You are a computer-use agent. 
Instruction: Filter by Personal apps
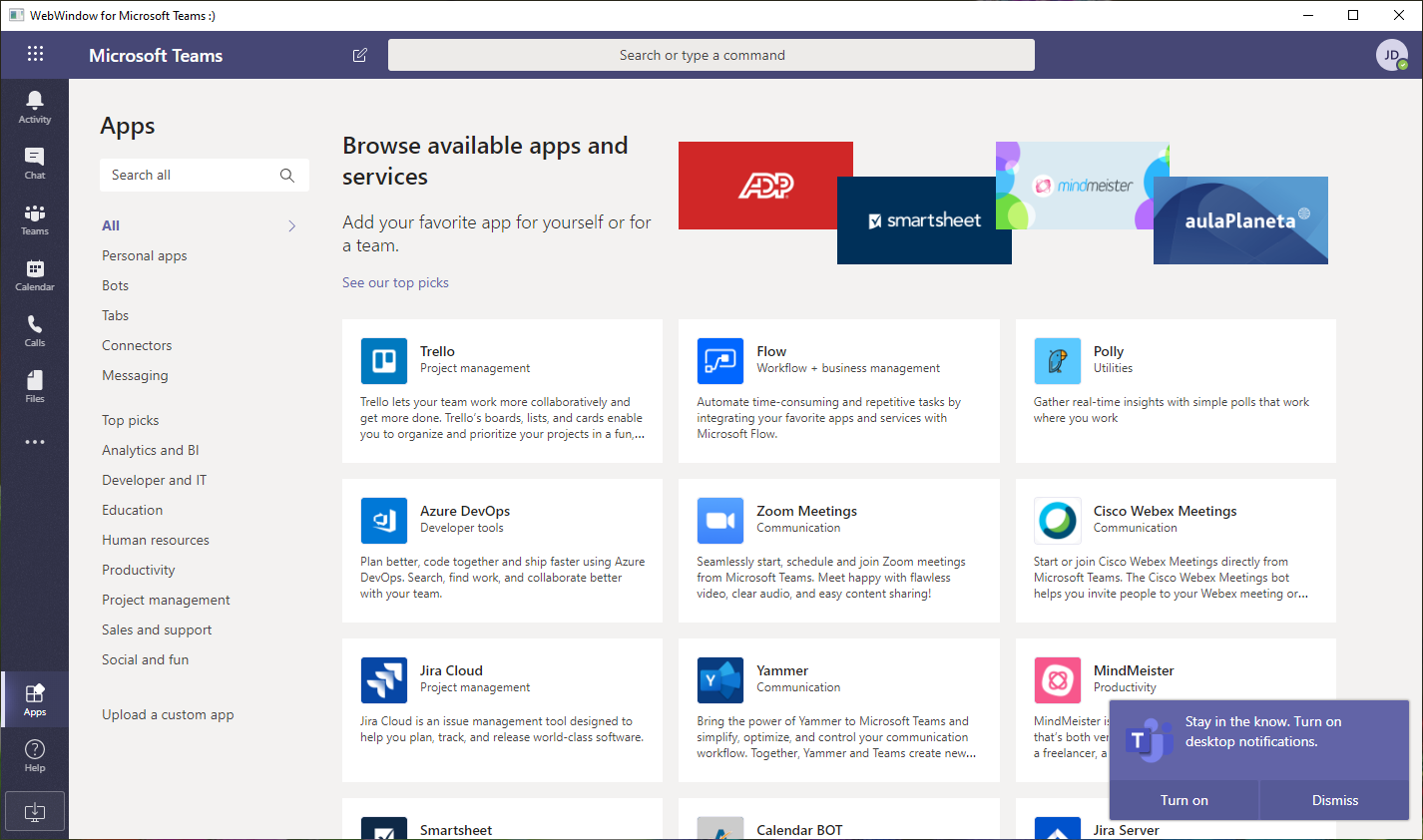(145, 255)
